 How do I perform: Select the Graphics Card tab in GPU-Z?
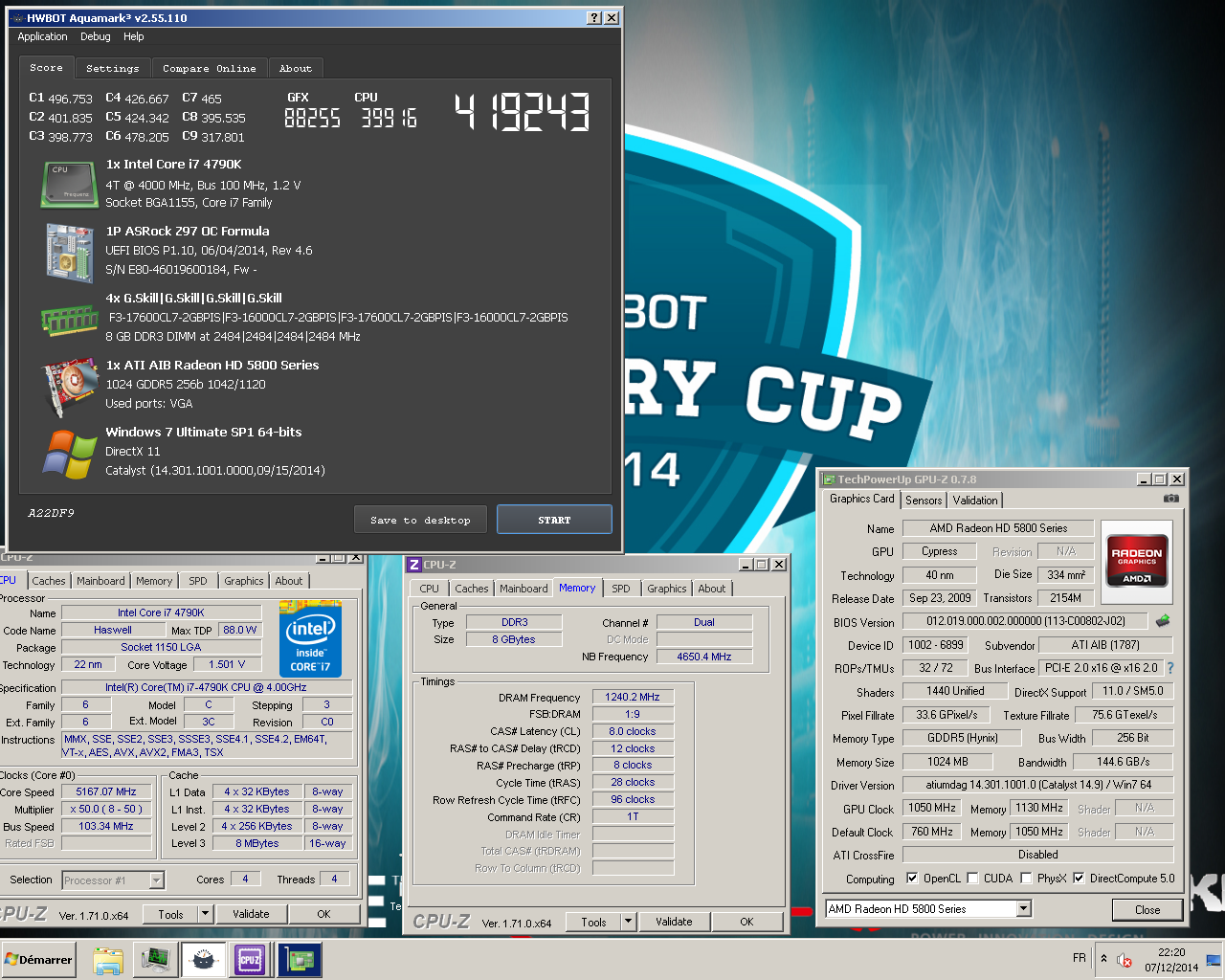[x=861, y=499]
